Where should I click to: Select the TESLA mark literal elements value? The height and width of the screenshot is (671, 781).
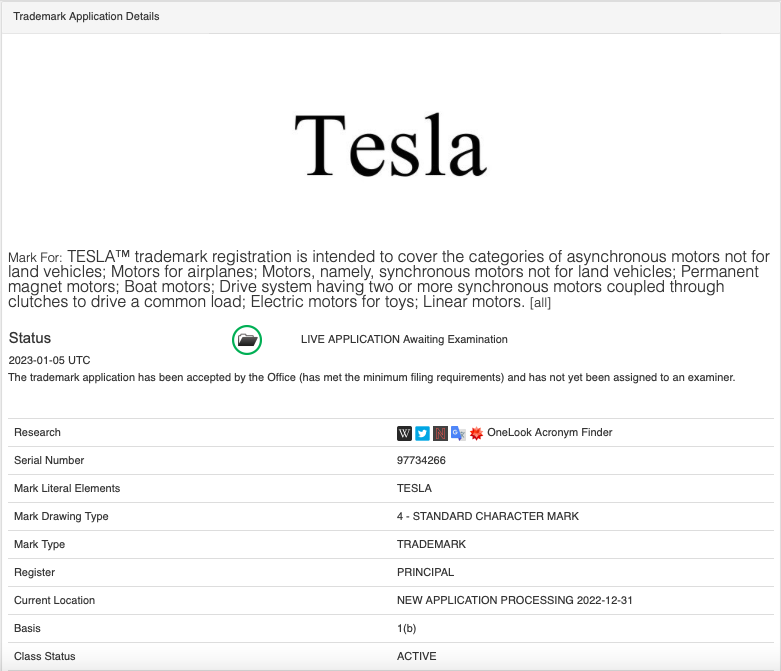pyautogui.click(x=414, y=489)
